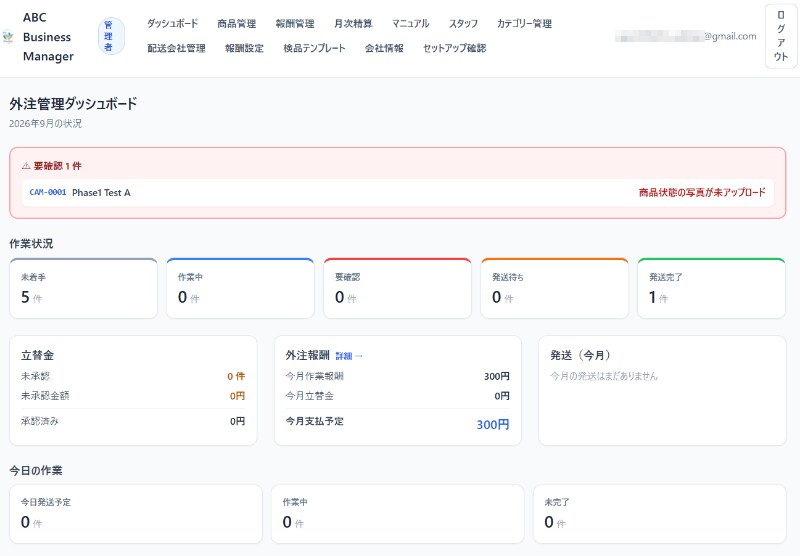The height and width of the screenshot is (556, 800).
Task: Click the ABC Business Manager logo icon
Action: pos(8,37)
